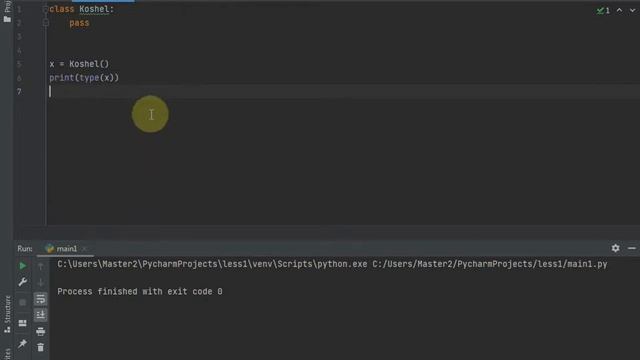Viewport: 640px width, 360px height.
Task: Click the down arrow in Run toolbar
Action: 40,282
